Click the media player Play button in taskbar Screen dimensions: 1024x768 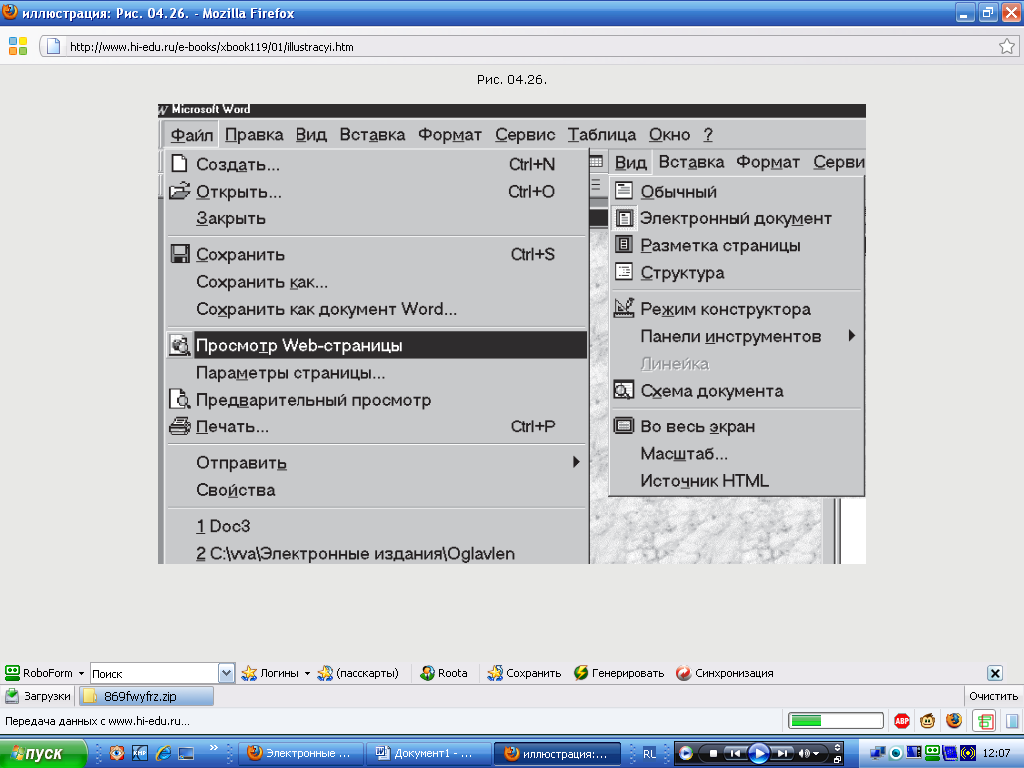758,754
